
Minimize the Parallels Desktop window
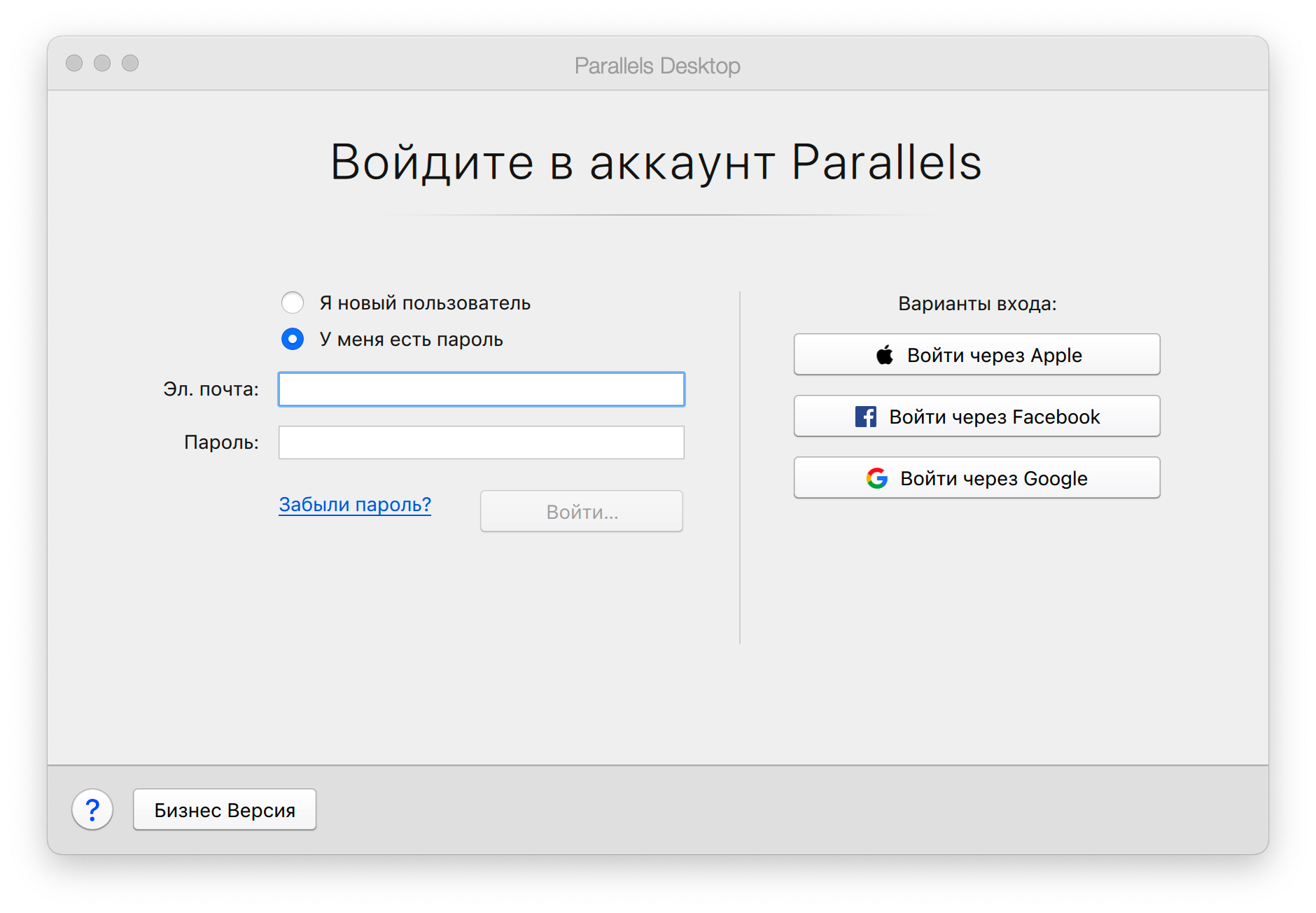(x=102, y=63)
